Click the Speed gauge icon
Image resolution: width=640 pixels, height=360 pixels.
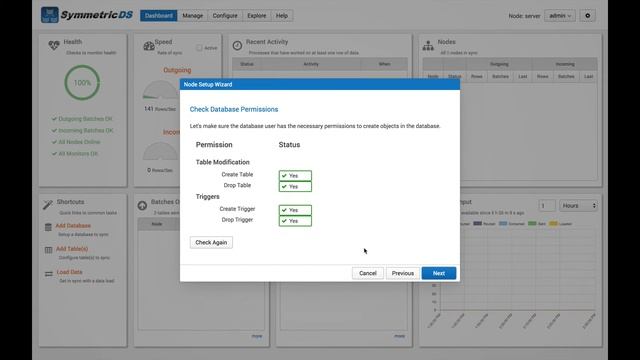pos(149,46)
